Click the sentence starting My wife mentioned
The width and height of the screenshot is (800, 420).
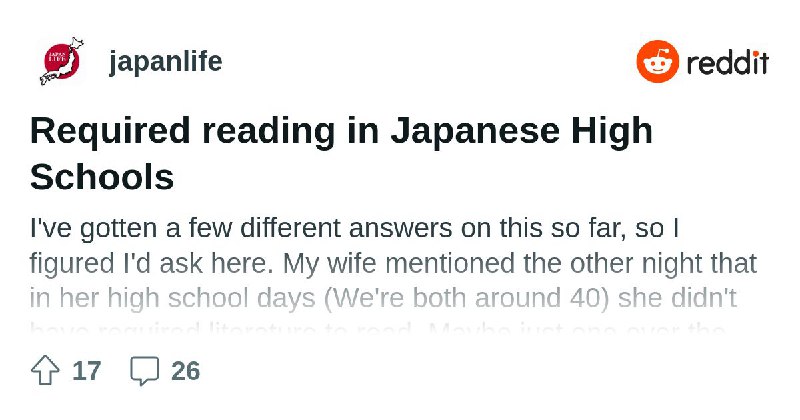pos(519,263)
